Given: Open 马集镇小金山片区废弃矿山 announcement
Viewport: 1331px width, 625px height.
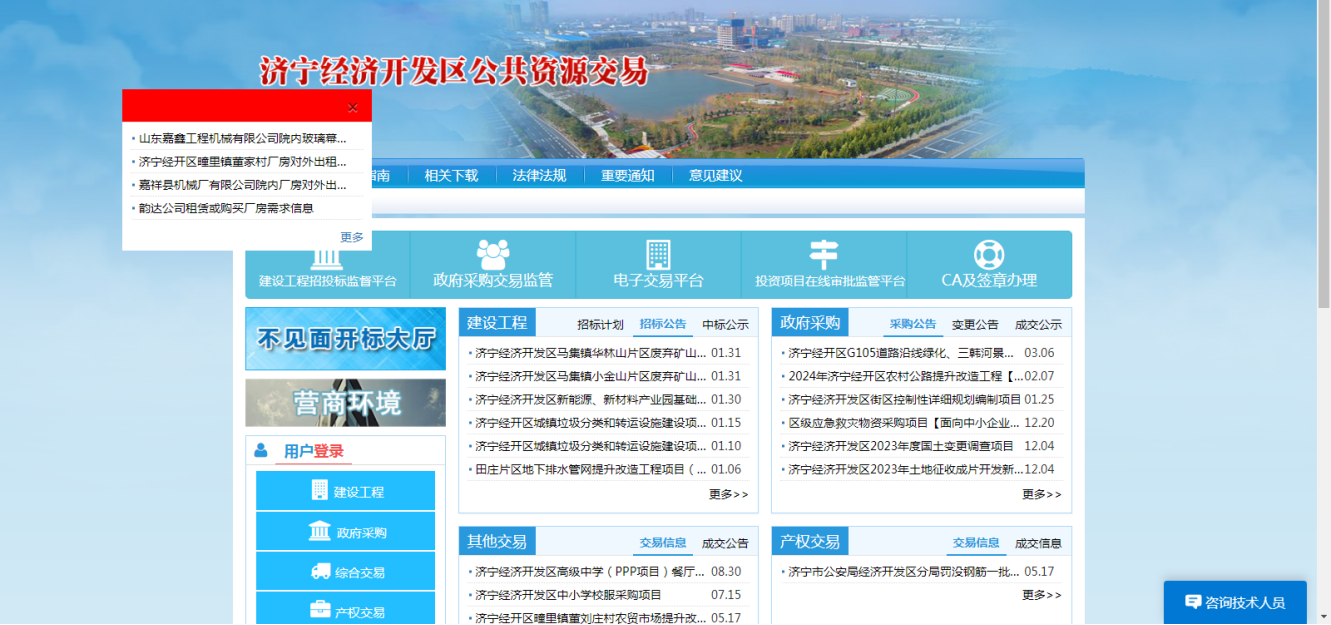Looking at the screenshot, I should (591, 376).
